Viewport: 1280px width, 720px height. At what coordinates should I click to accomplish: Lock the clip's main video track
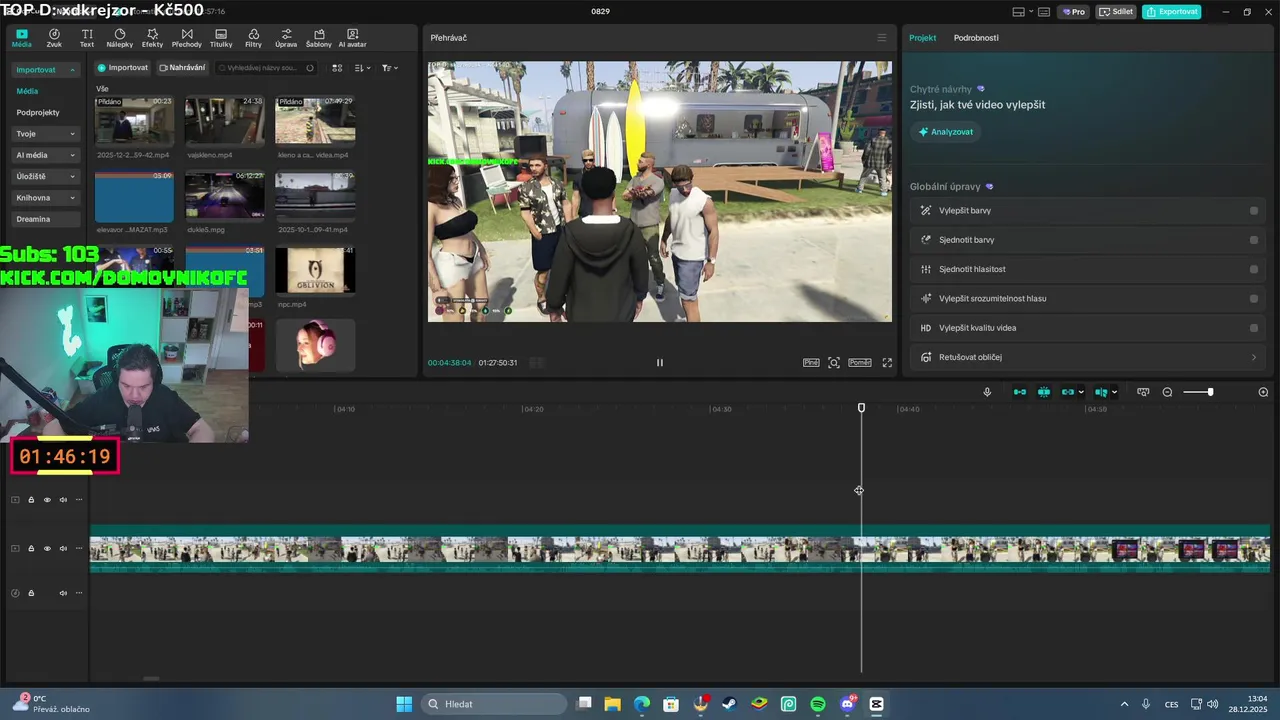pyautogui.click(x=31, y=549)
